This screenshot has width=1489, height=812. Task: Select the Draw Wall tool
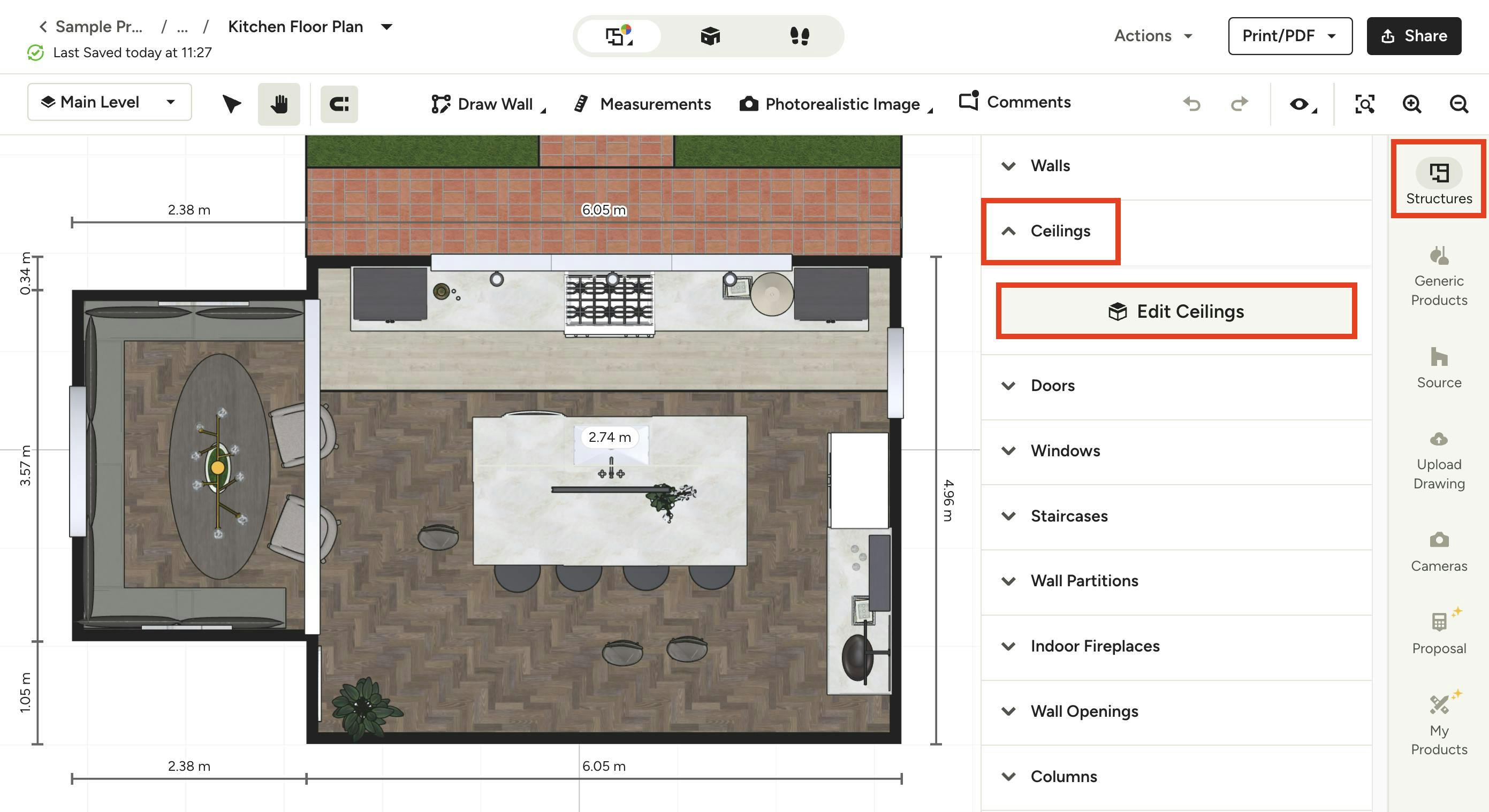point(489,104)
